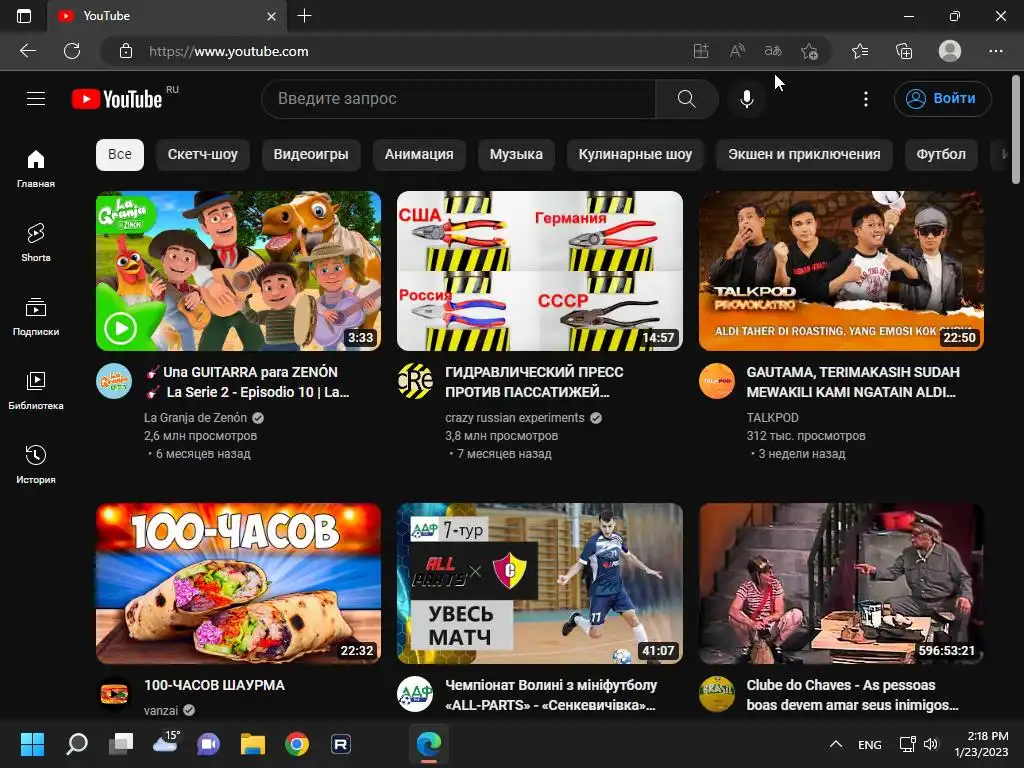The width and height of the screenshot is (1024, 768).
Task: Click the translate page icon
Action: pos(773,51)
